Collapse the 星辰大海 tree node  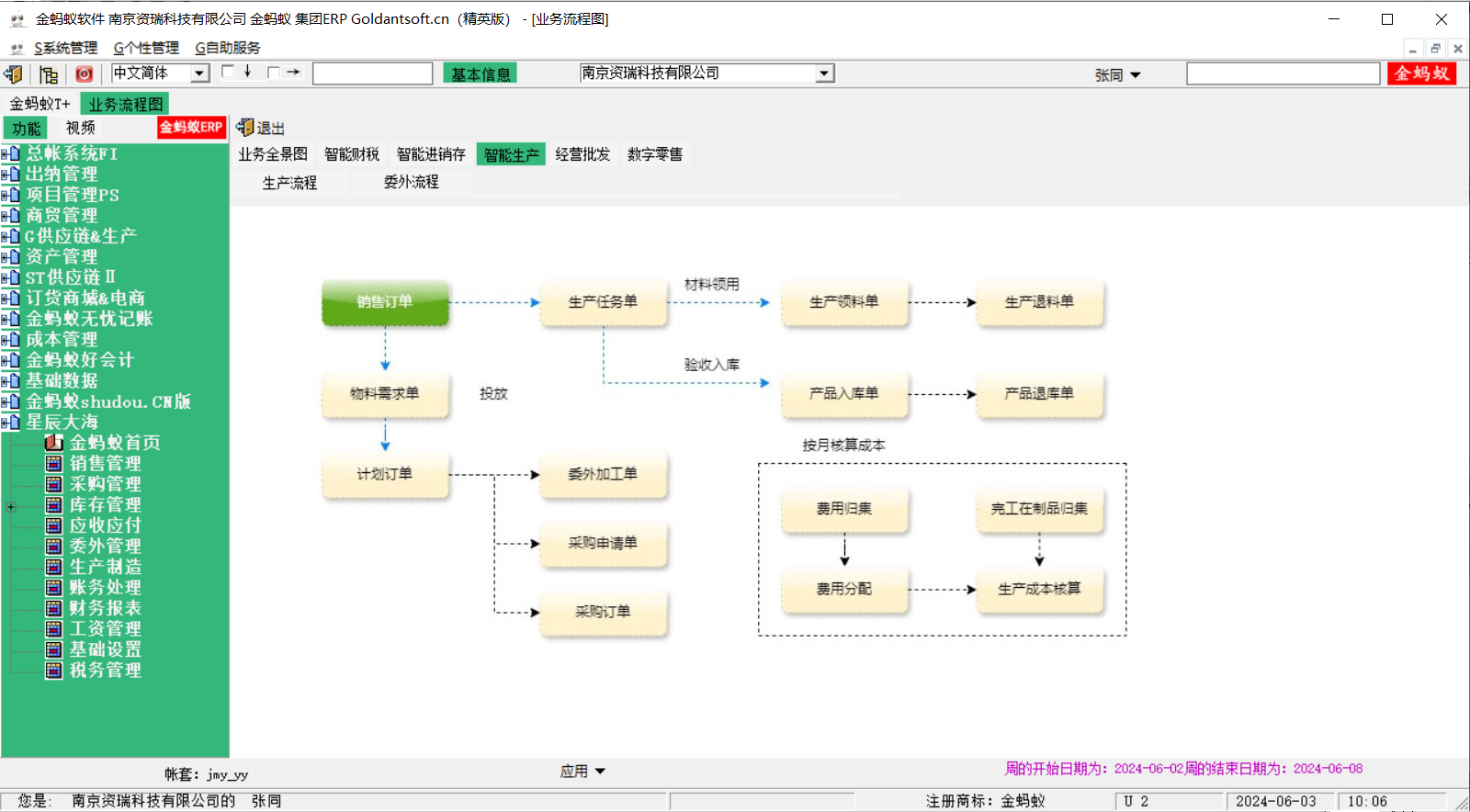click(x=5, y=423)
